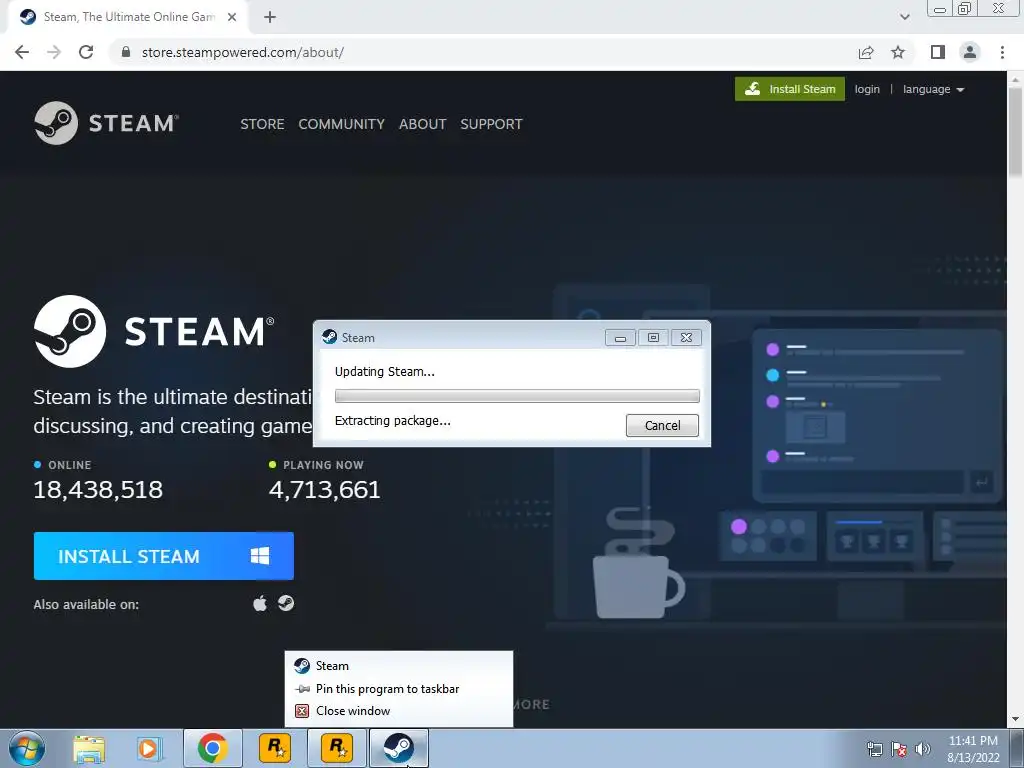
Task: Open the STORE navigation item
Action: (x=262, y=124)
